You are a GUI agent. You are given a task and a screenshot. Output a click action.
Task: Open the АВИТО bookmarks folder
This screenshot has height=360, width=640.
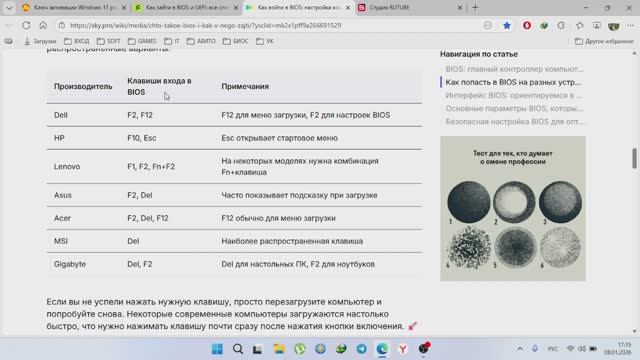(x=201, y=41)
